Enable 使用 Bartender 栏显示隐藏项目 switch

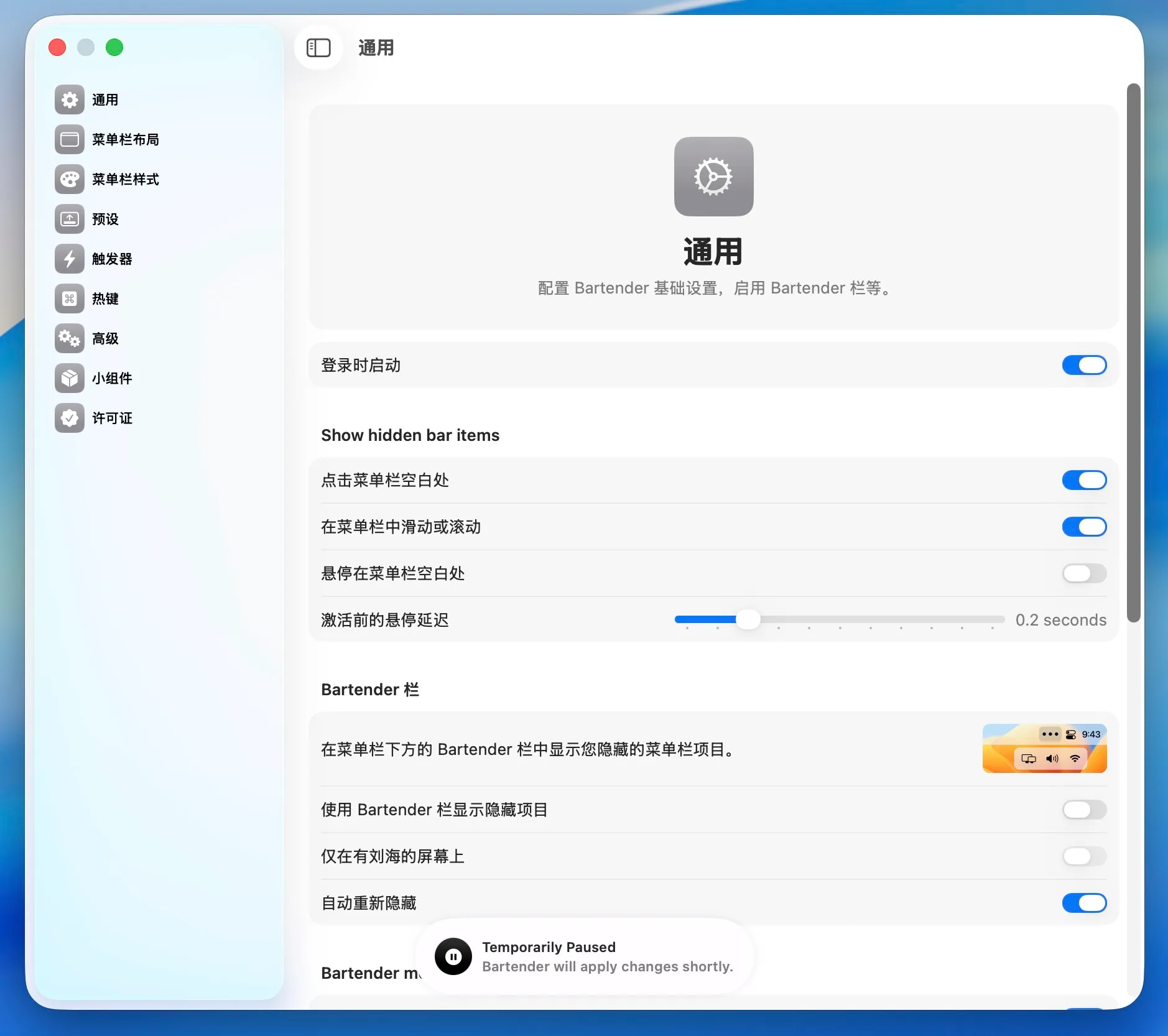pos(1084,810)
